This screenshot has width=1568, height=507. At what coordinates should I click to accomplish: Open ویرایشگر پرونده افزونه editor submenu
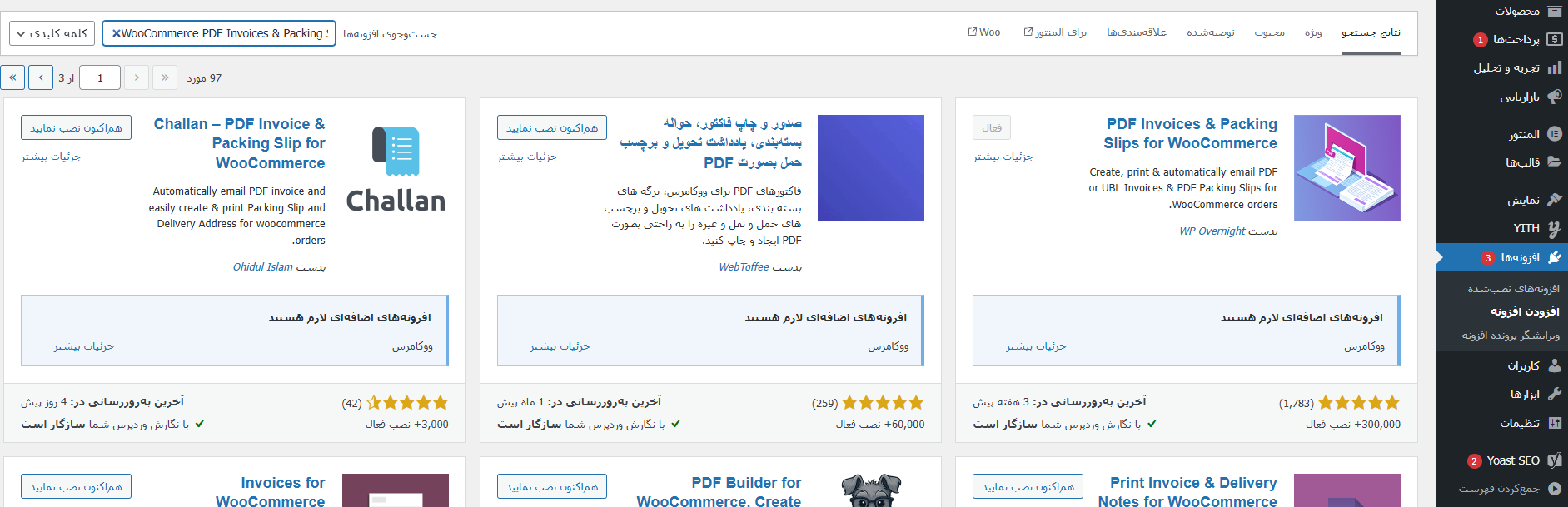(x=1511, y=335)
